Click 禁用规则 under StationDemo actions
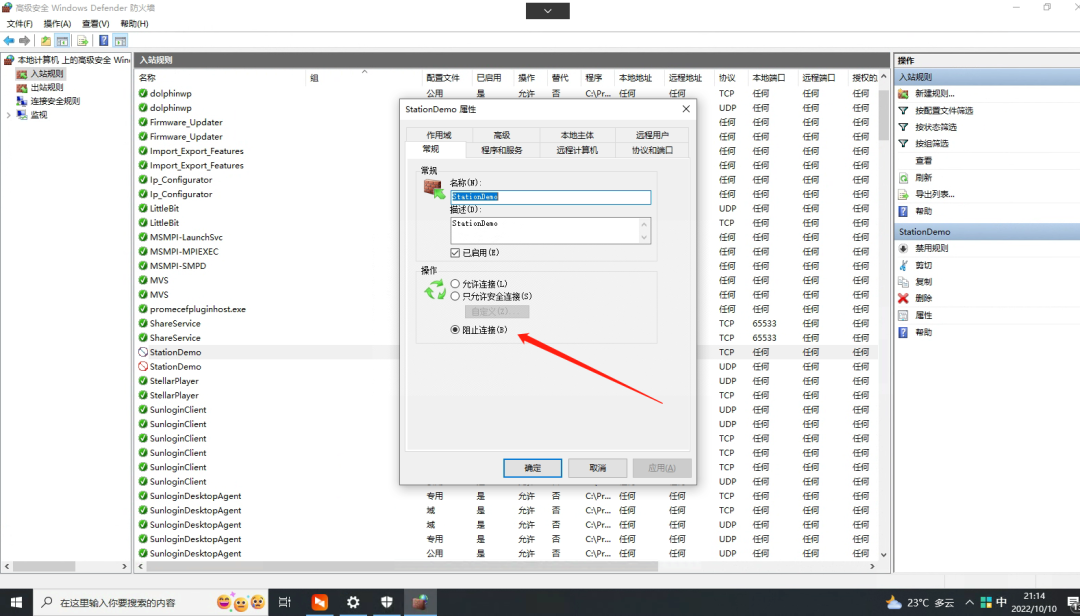1080x616 pixels. point(931,248)
